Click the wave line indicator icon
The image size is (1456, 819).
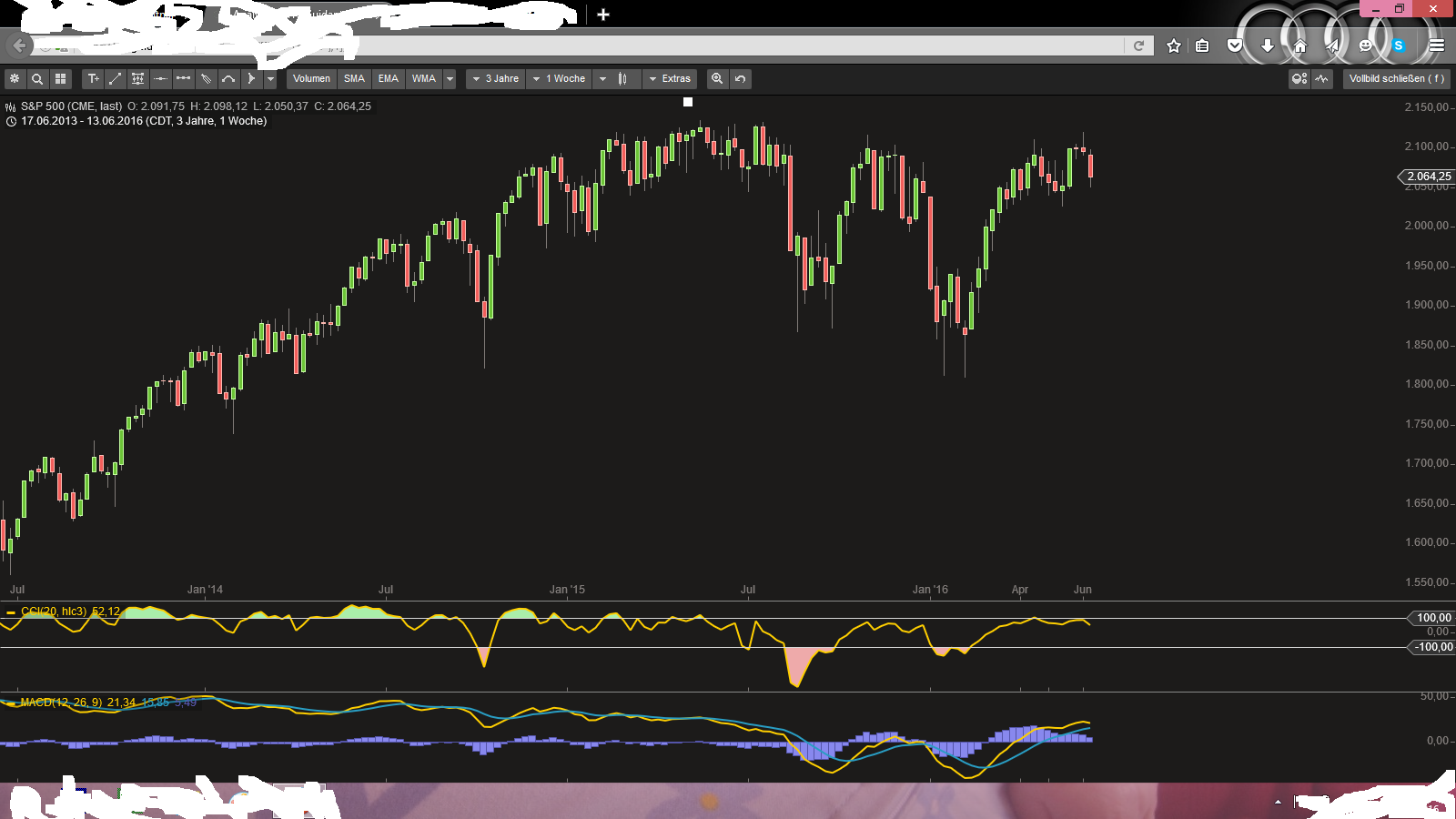point(1322,79)
